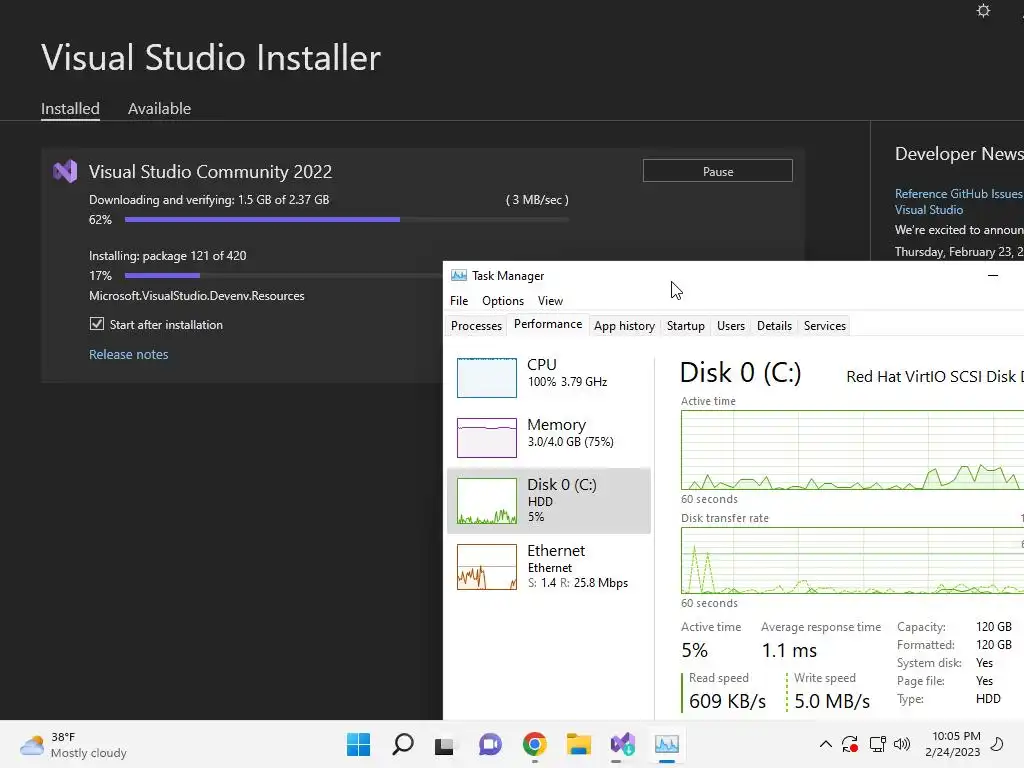This screenshot has height=768, width=1024.
Task: Click the taskbar Search magnifier icon
Action: pyautogui.click(x=402, y=744)
